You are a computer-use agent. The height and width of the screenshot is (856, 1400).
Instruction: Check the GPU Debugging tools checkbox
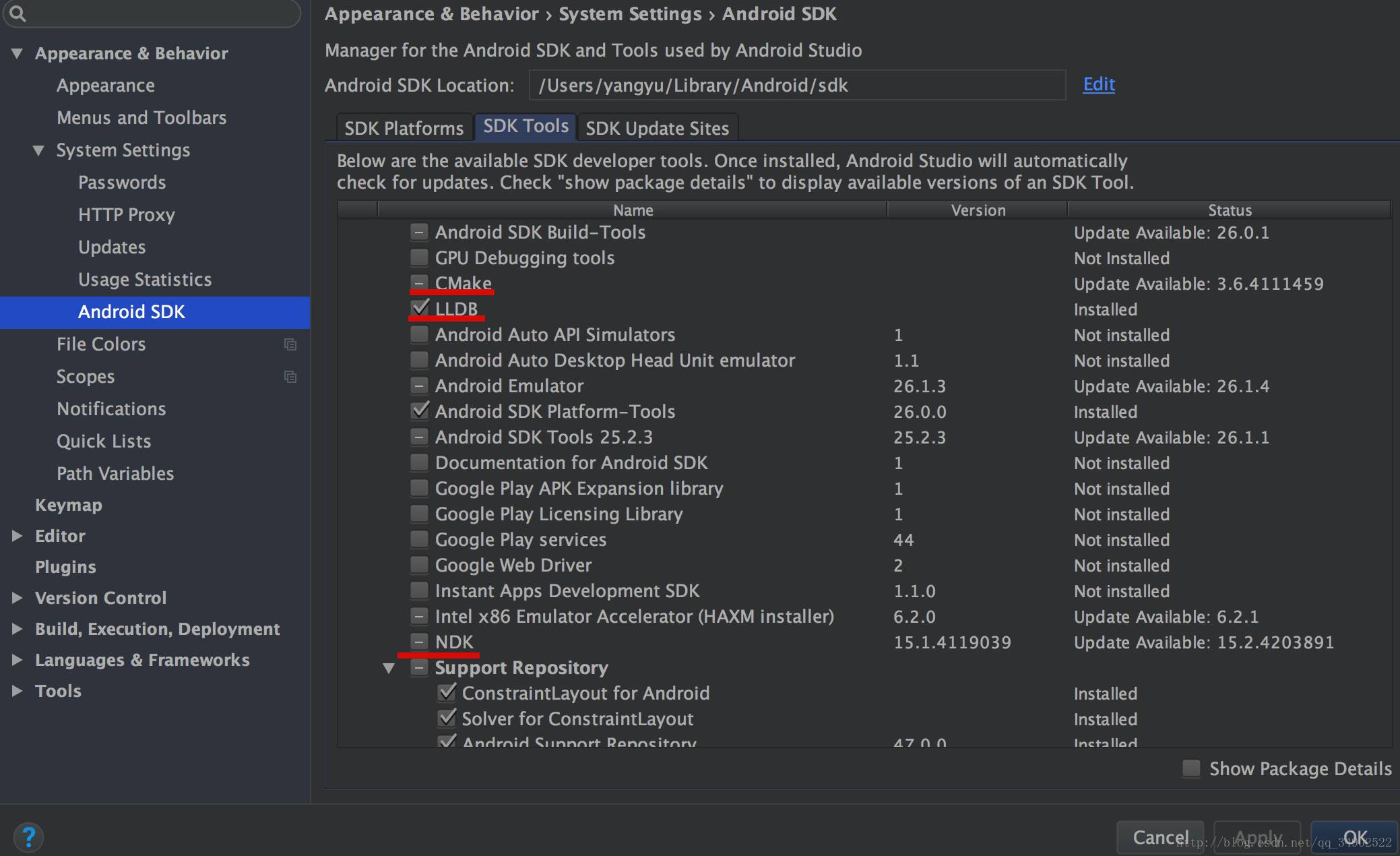coord(419,257)
